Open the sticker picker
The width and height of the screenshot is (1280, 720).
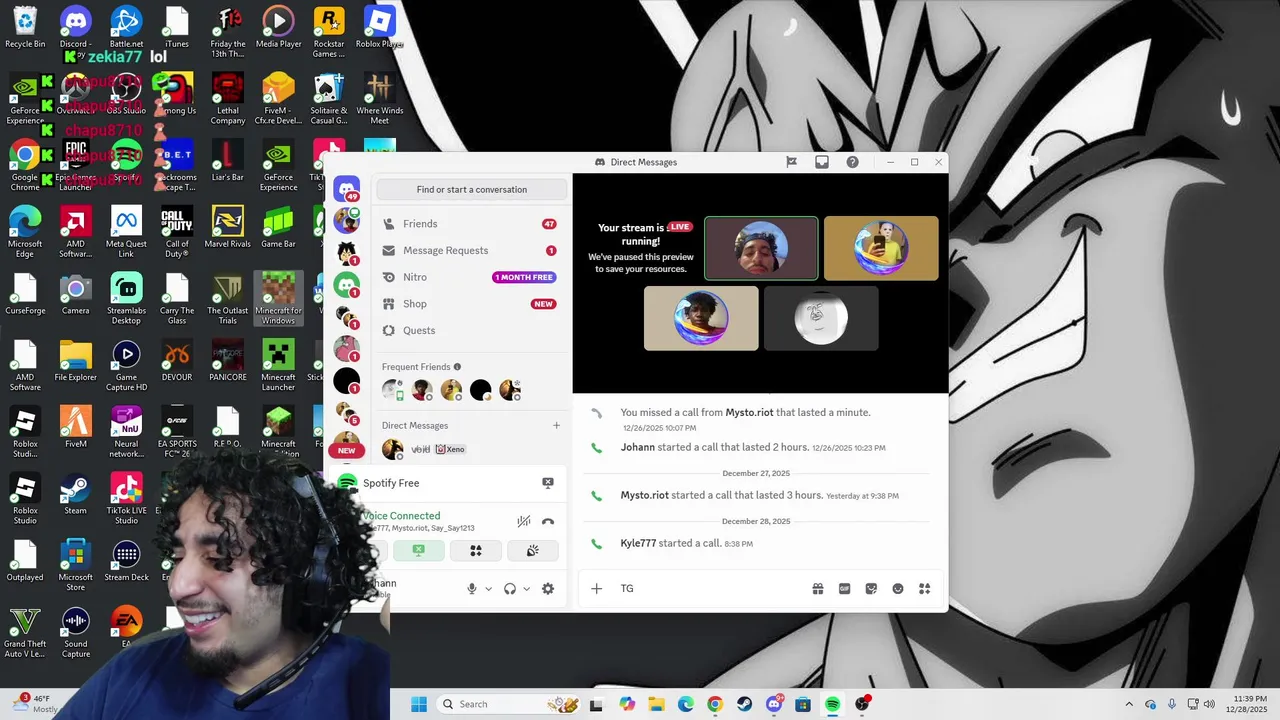point(871,589)
